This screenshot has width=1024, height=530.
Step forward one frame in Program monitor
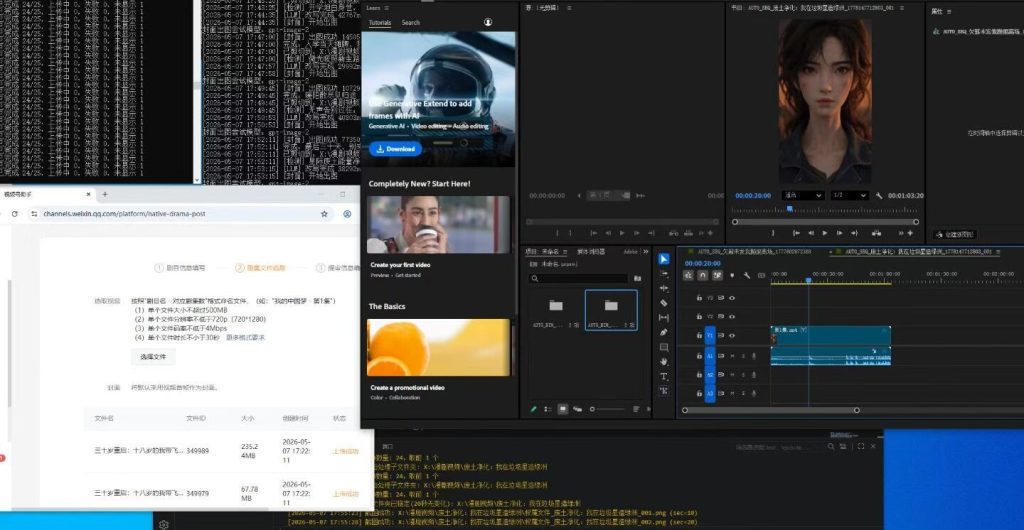click(x=839, y=233)
